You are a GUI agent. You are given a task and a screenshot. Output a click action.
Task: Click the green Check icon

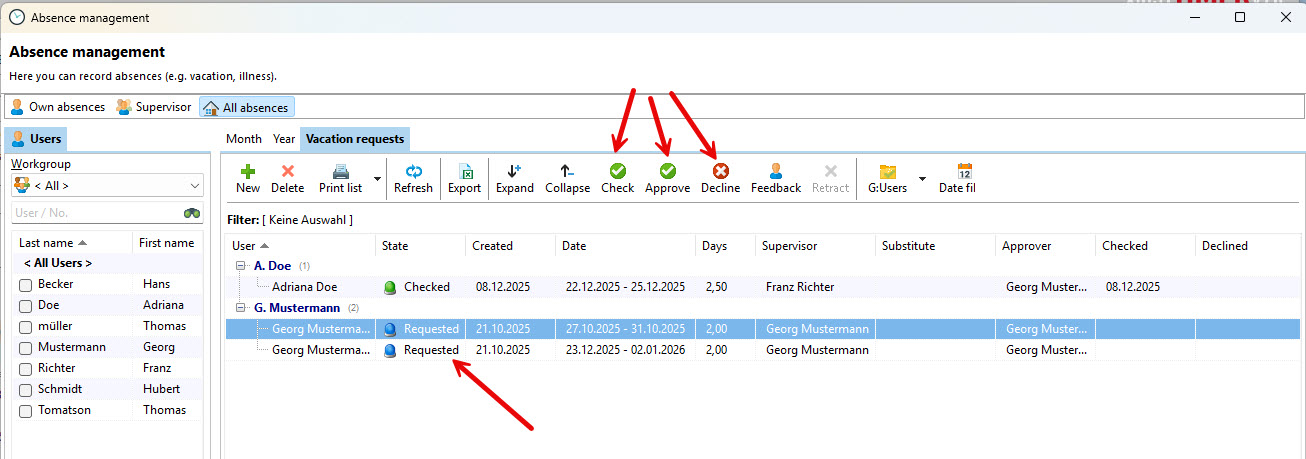(617, 172)
